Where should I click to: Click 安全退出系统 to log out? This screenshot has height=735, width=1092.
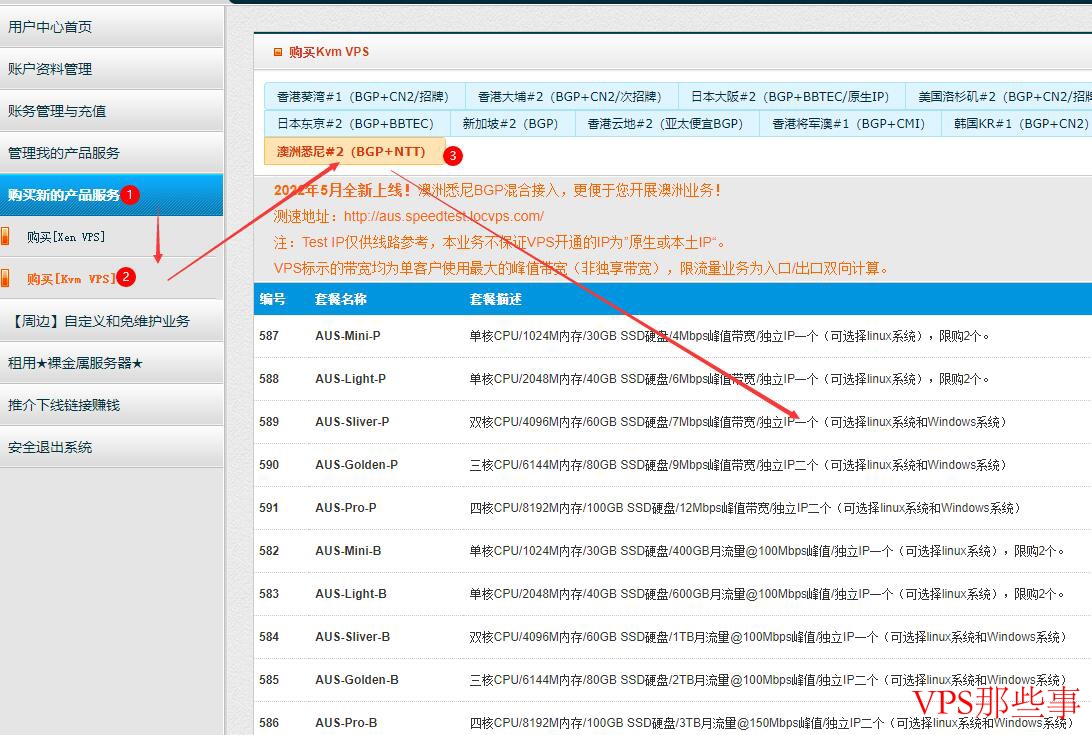point(111,447)
